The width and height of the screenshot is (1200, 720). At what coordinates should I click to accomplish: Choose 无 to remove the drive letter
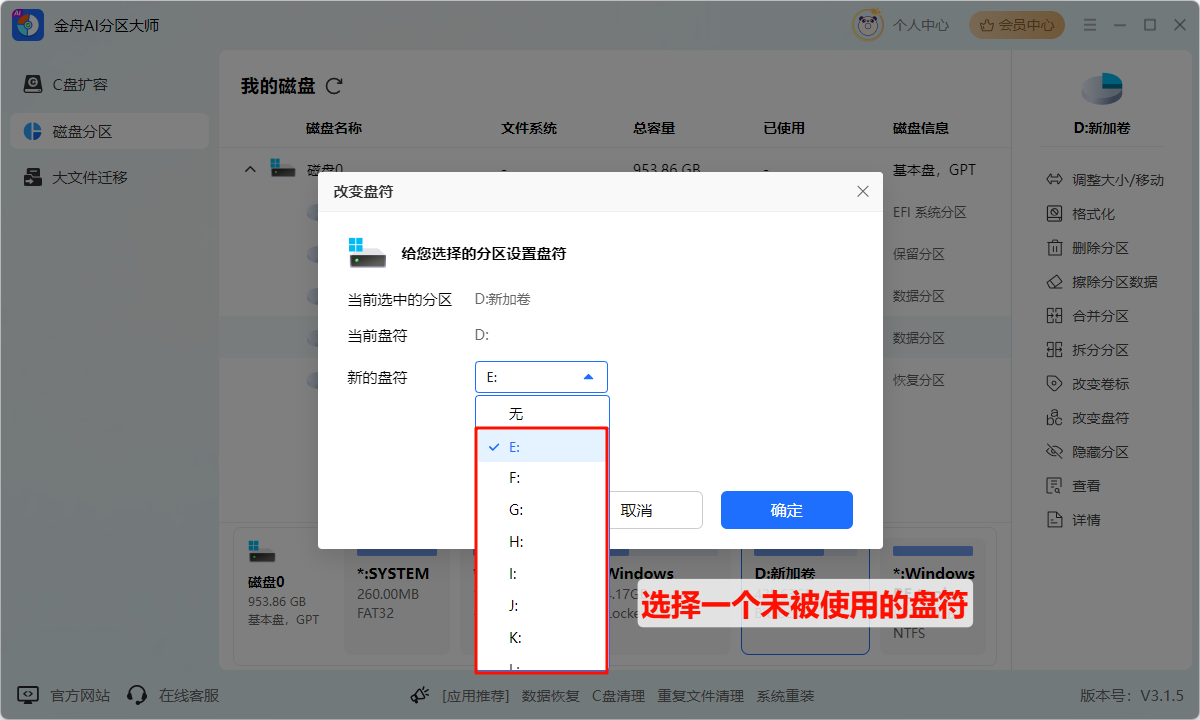pyautogui.click(x=514, y=412)
